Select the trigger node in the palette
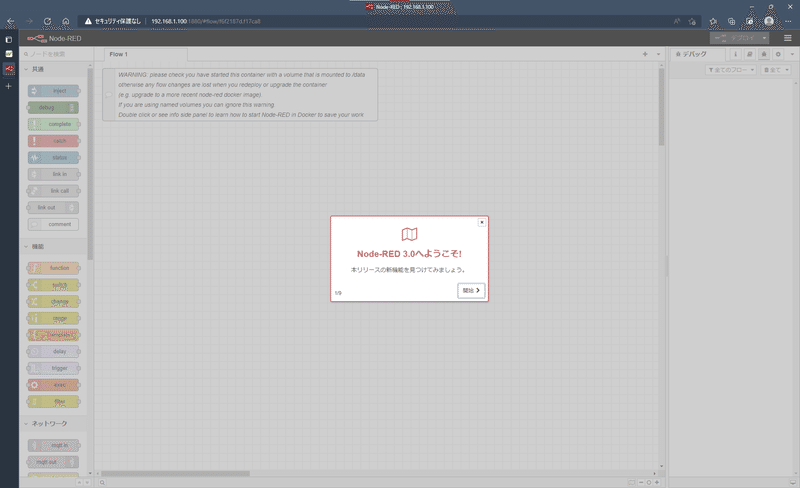800x488 pixels. point(54,368)
